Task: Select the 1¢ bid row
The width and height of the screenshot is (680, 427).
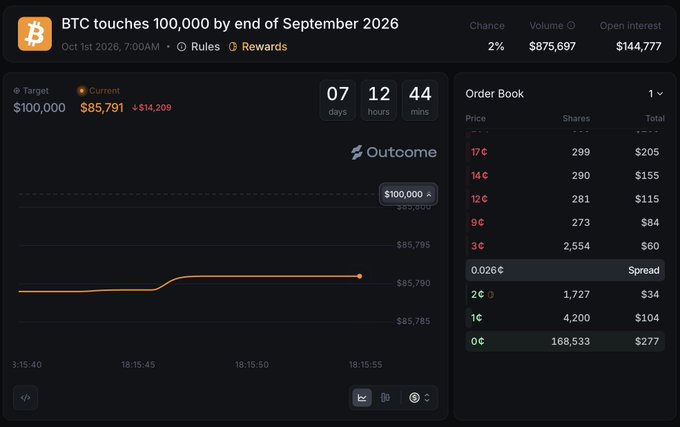Action: [565, 318]
